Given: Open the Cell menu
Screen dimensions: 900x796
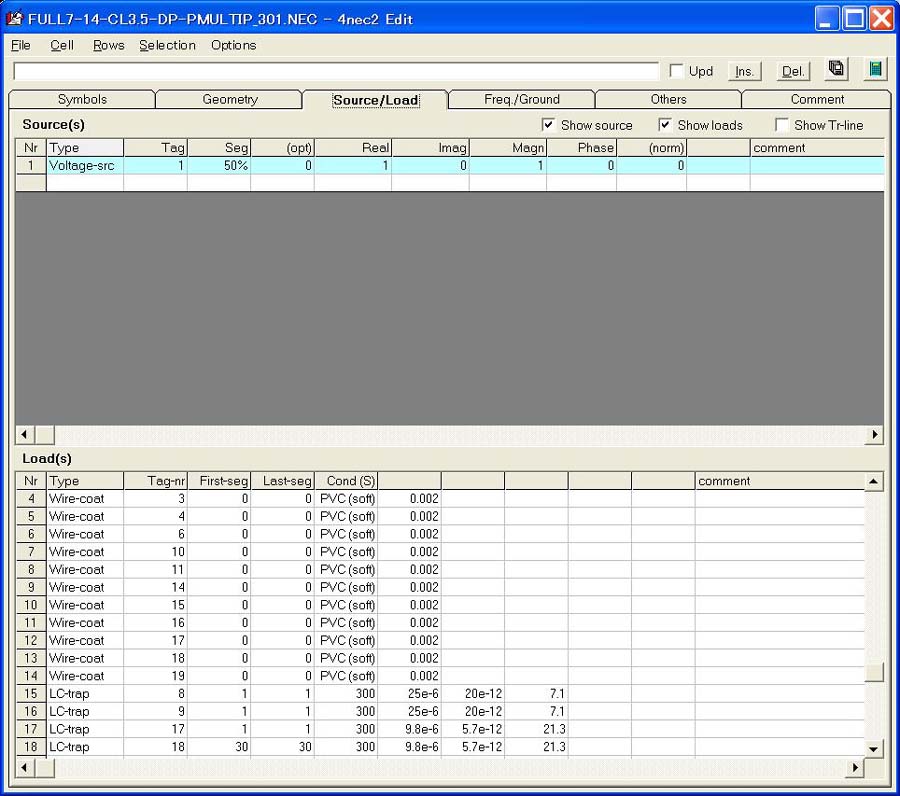Looking at the screenshot, I should (62, 45).
